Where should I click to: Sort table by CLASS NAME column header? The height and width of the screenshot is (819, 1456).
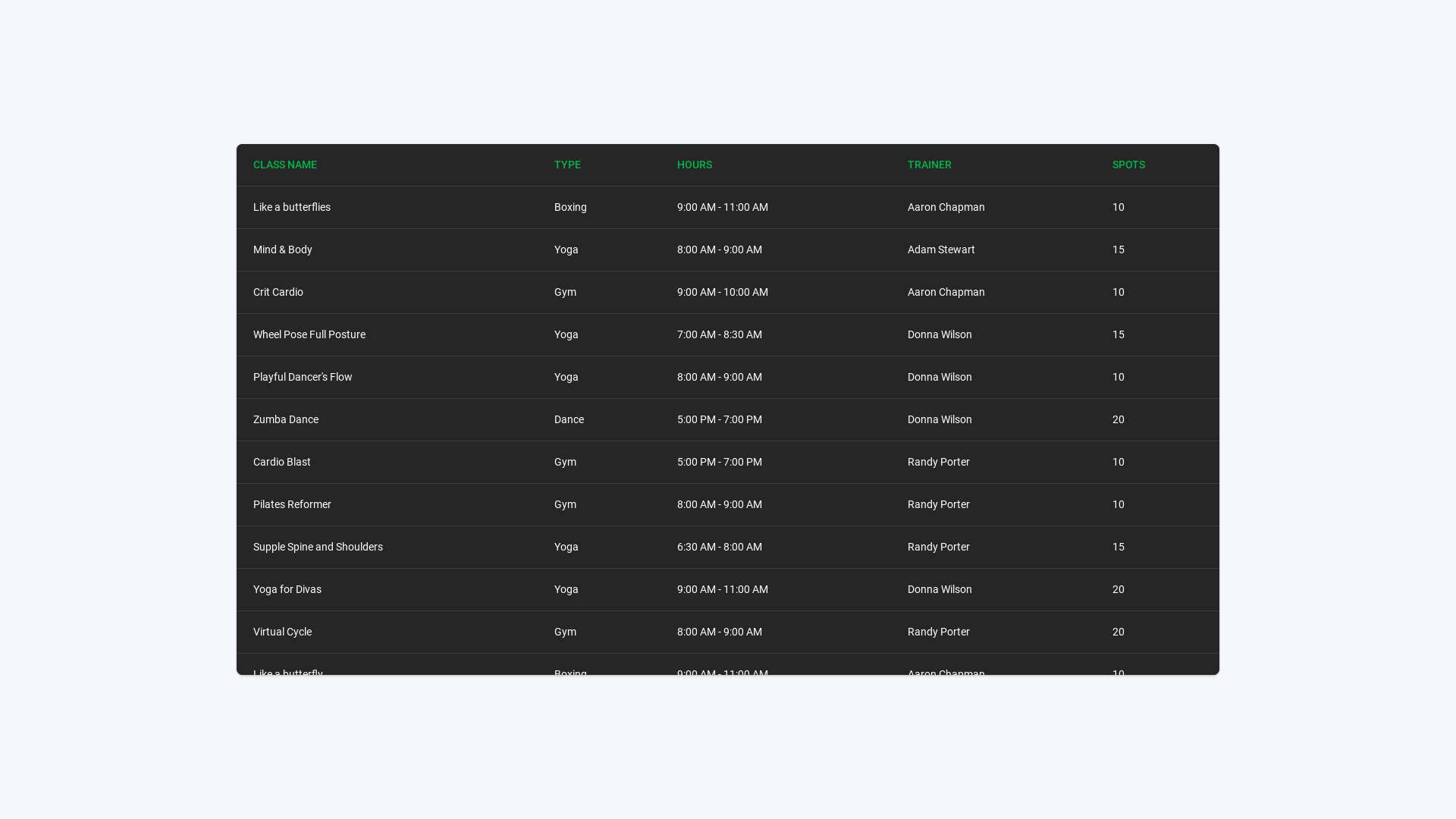coord(284,165)
